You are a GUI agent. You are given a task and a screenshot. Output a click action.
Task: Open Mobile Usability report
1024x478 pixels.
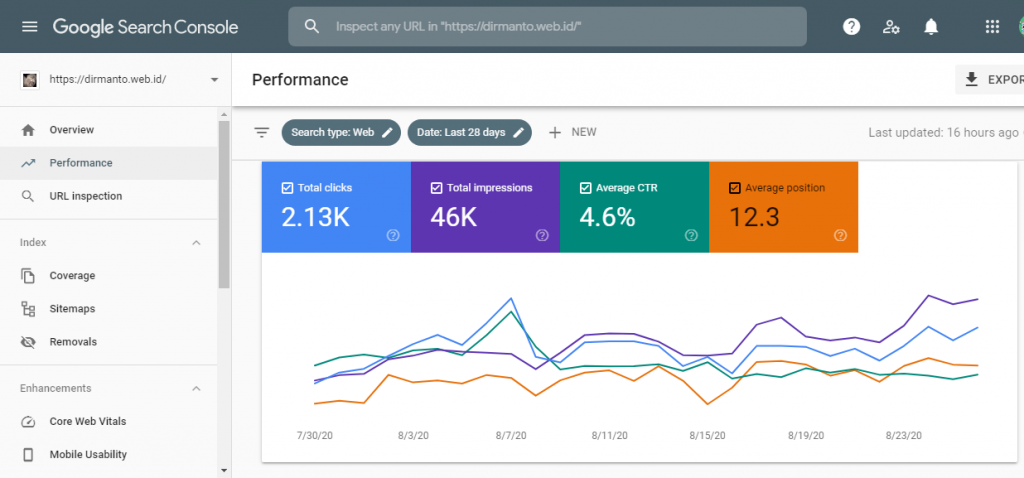[x=108, y=454]
